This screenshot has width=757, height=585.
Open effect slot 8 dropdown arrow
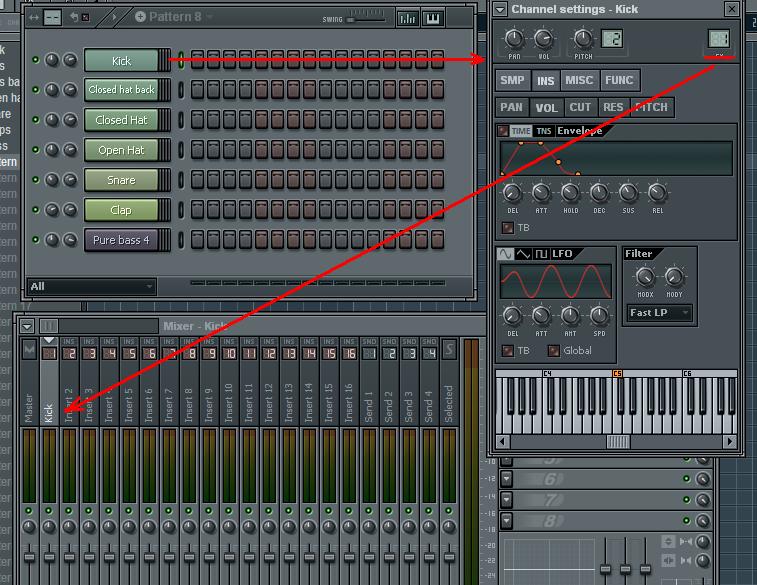[x=506, y=521]
